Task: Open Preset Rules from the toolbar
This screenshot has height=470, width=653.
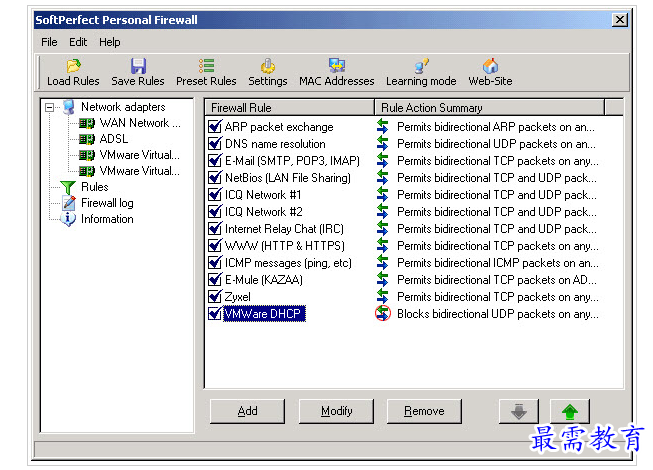Action: [206, 72]
